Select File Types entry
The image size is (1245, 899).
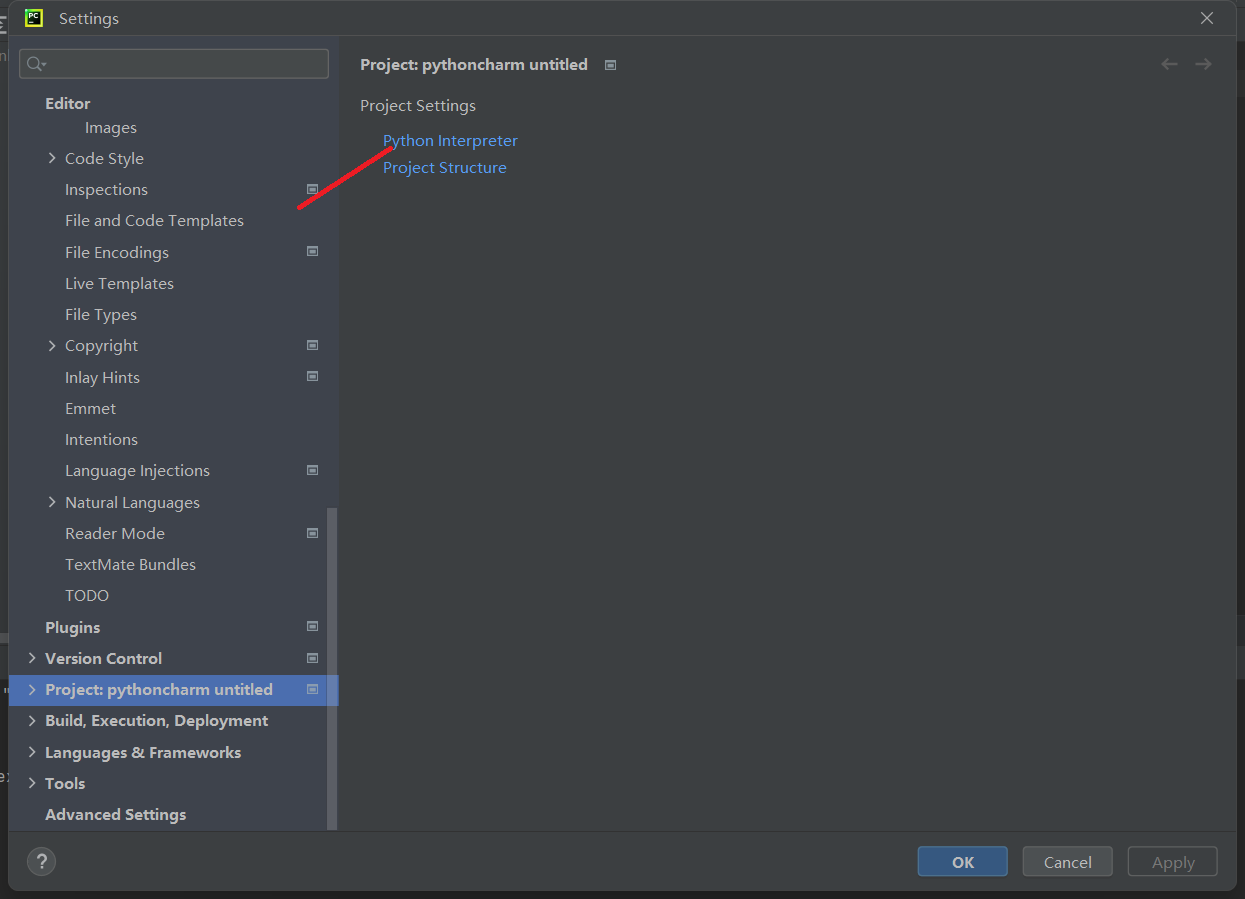[101, 314]
